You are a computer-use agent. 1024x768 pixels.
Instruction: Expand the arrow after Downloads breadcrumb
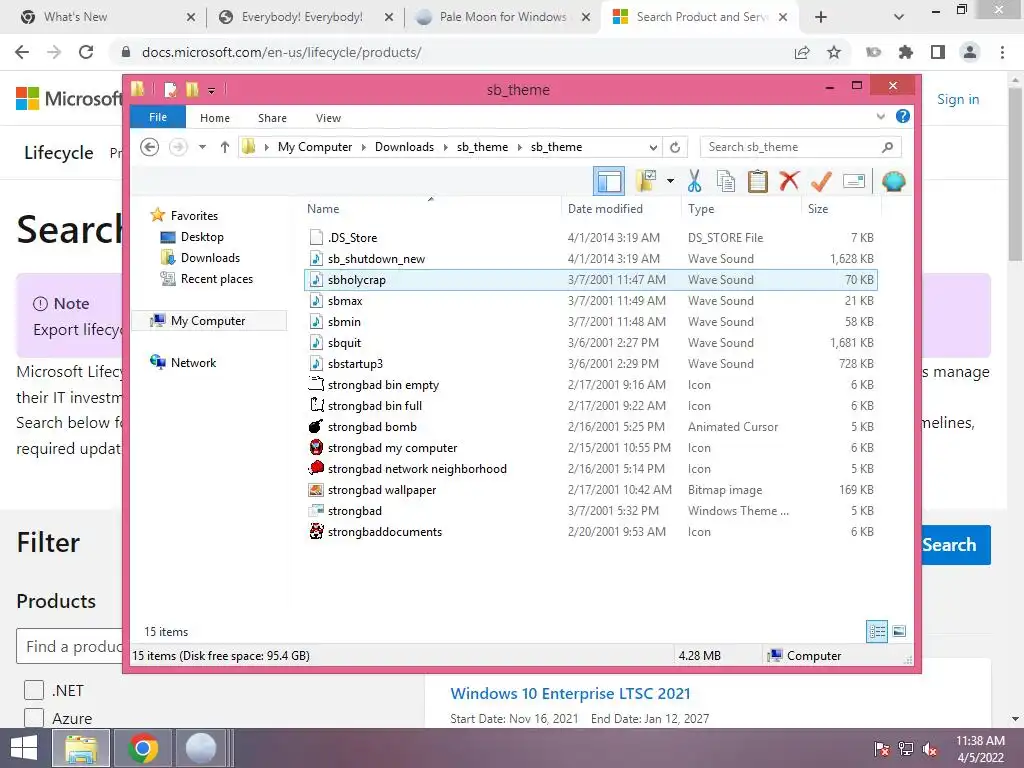pyautogui.click(x=445, y=147)
